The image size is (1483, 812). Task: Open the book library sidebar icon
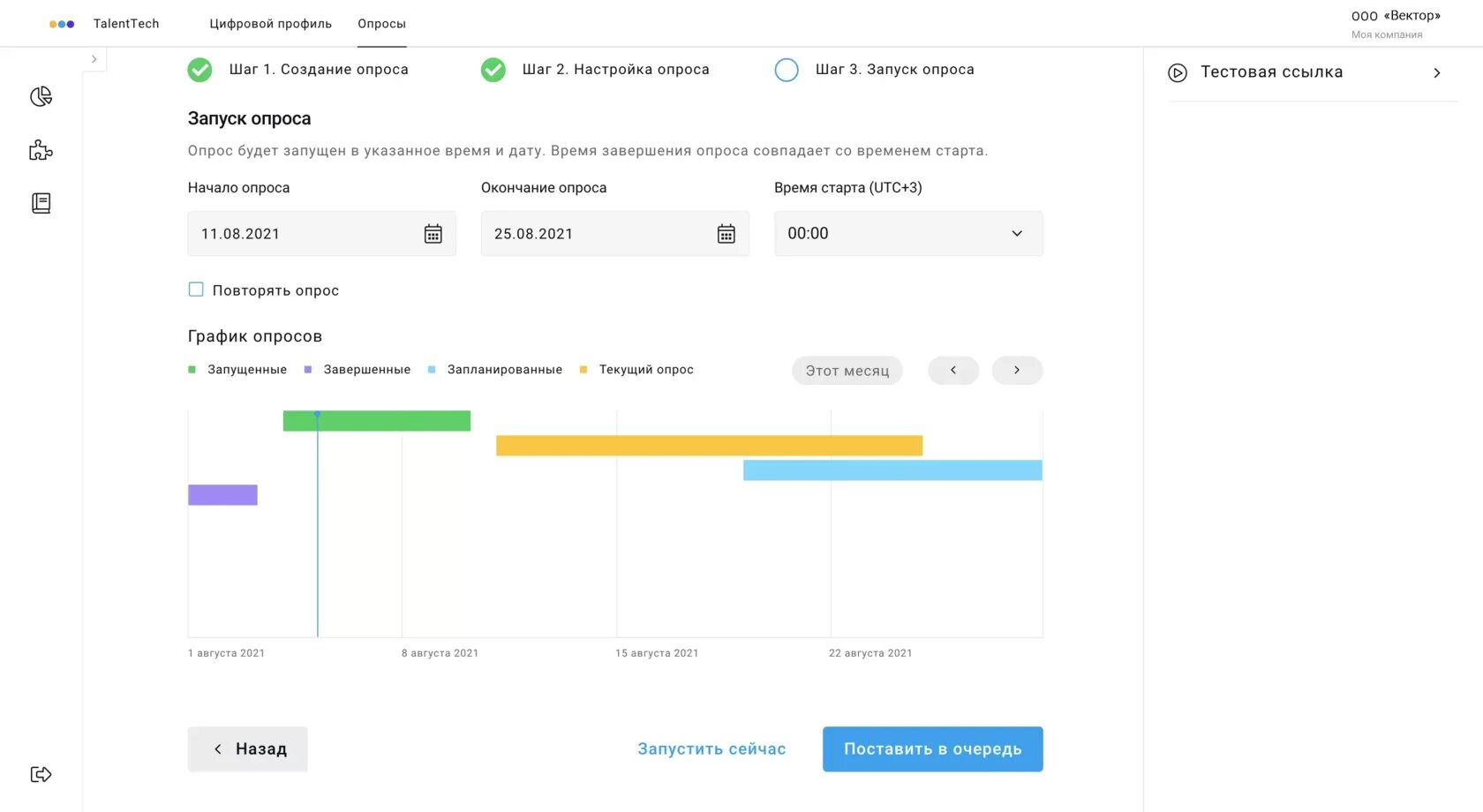(41, 203)
